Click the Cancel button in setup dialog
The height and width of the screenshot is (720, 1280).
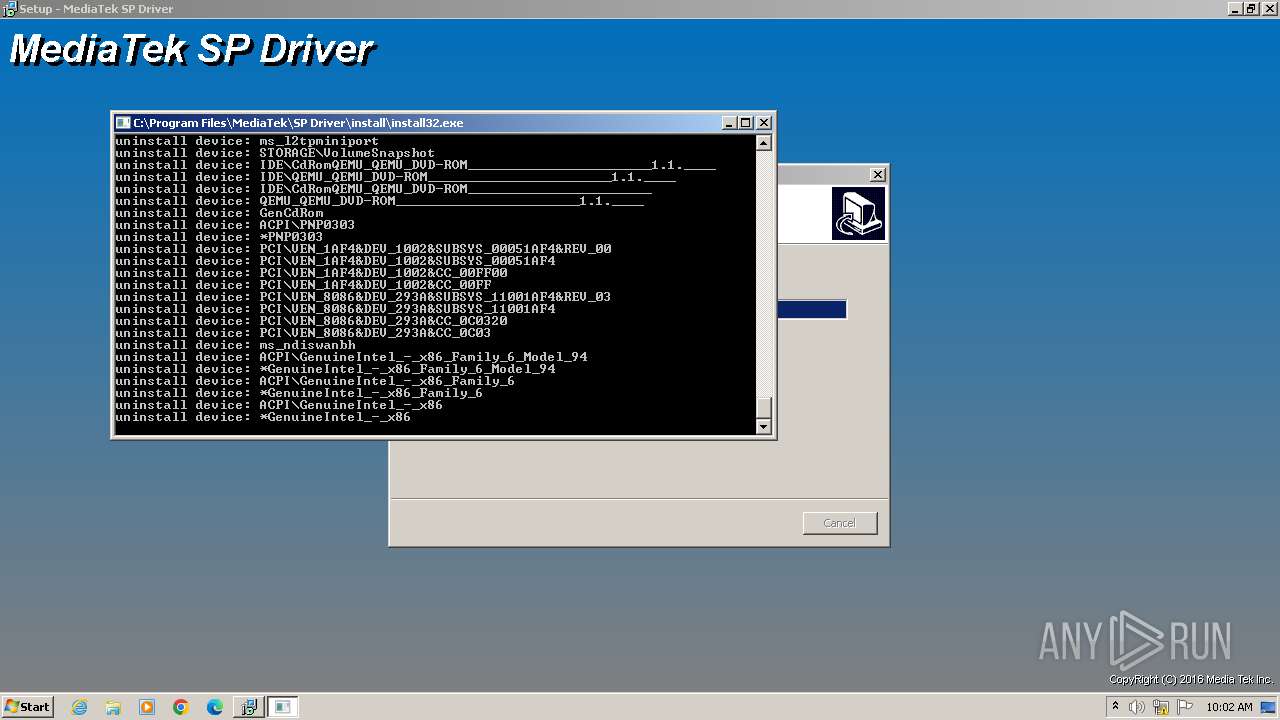point(840,523)
